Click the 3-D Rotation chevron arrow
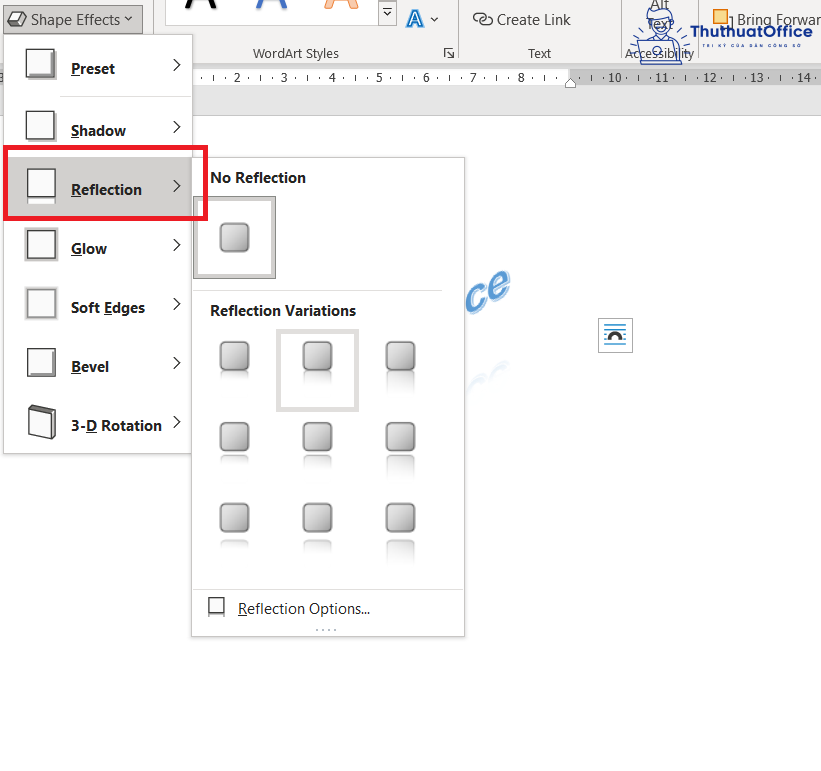This screenshot has height=771, width=821. pos(176,422)
